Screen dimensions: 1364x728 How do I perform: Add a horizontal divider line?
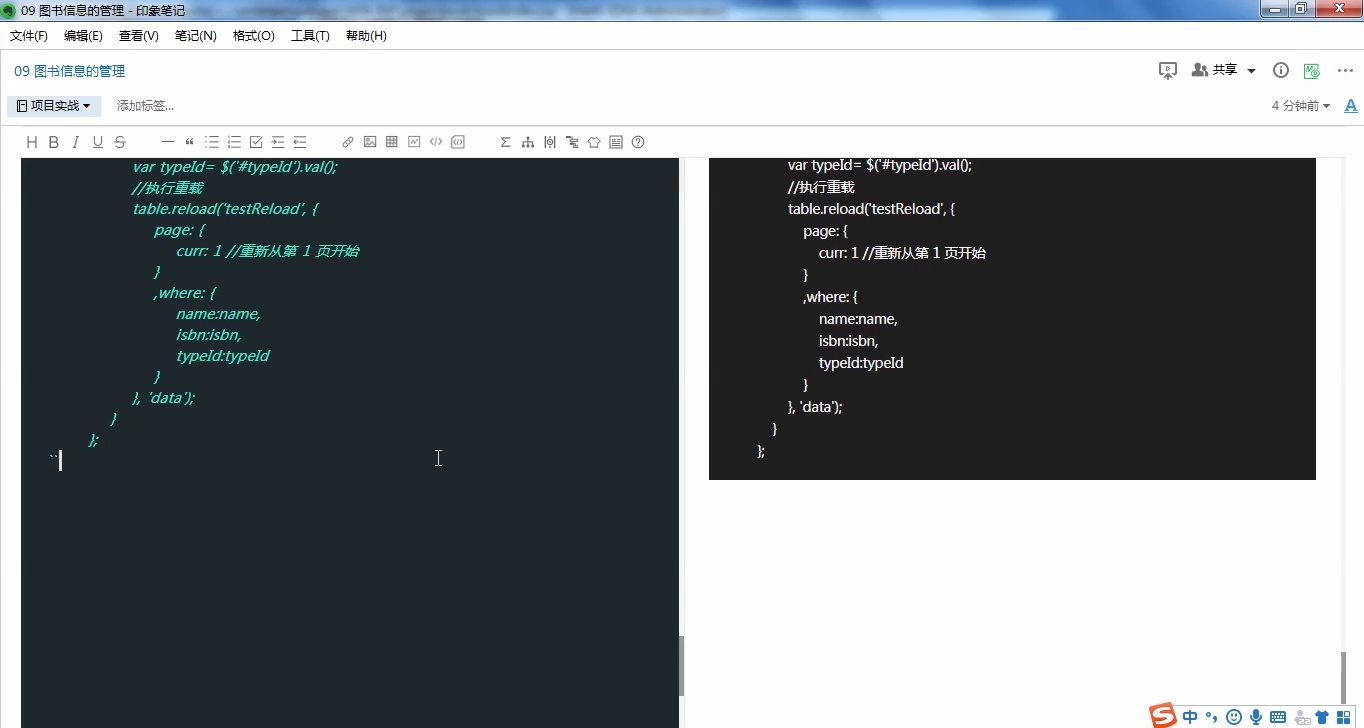[167, 142]
